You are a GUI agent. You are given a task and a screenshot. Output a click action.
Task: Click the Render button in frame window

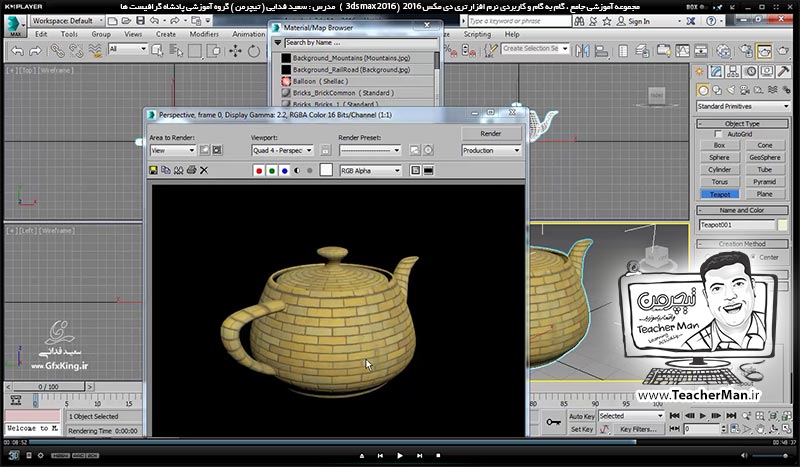pos(491,133)
